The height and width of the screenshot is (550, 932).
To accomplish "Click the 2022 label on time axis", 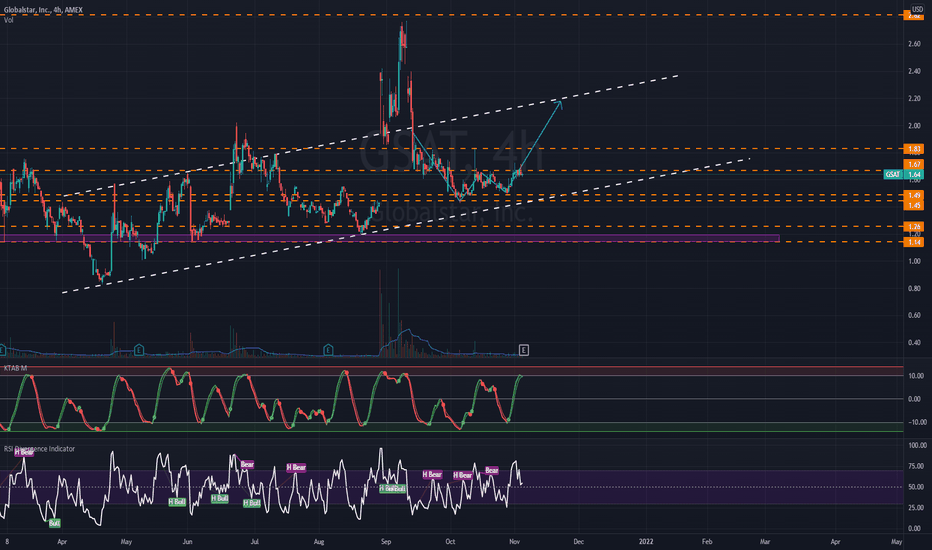I will pyautogui.click(x=646, y=542).
